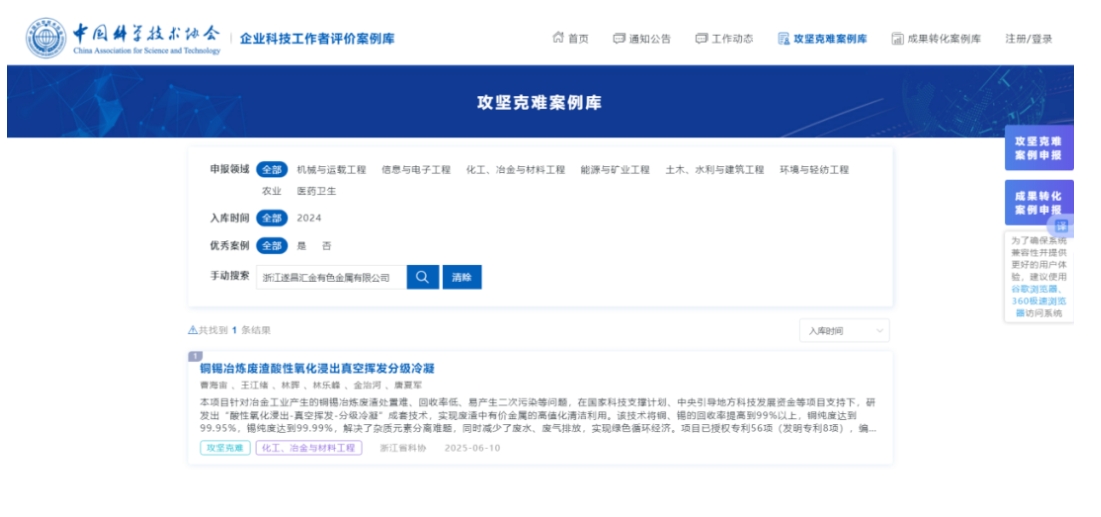The width and height of the screenshot is (1101, 517).
Task: Select 全部 in 申报领域 filter
Action: [x=272, y=170]
